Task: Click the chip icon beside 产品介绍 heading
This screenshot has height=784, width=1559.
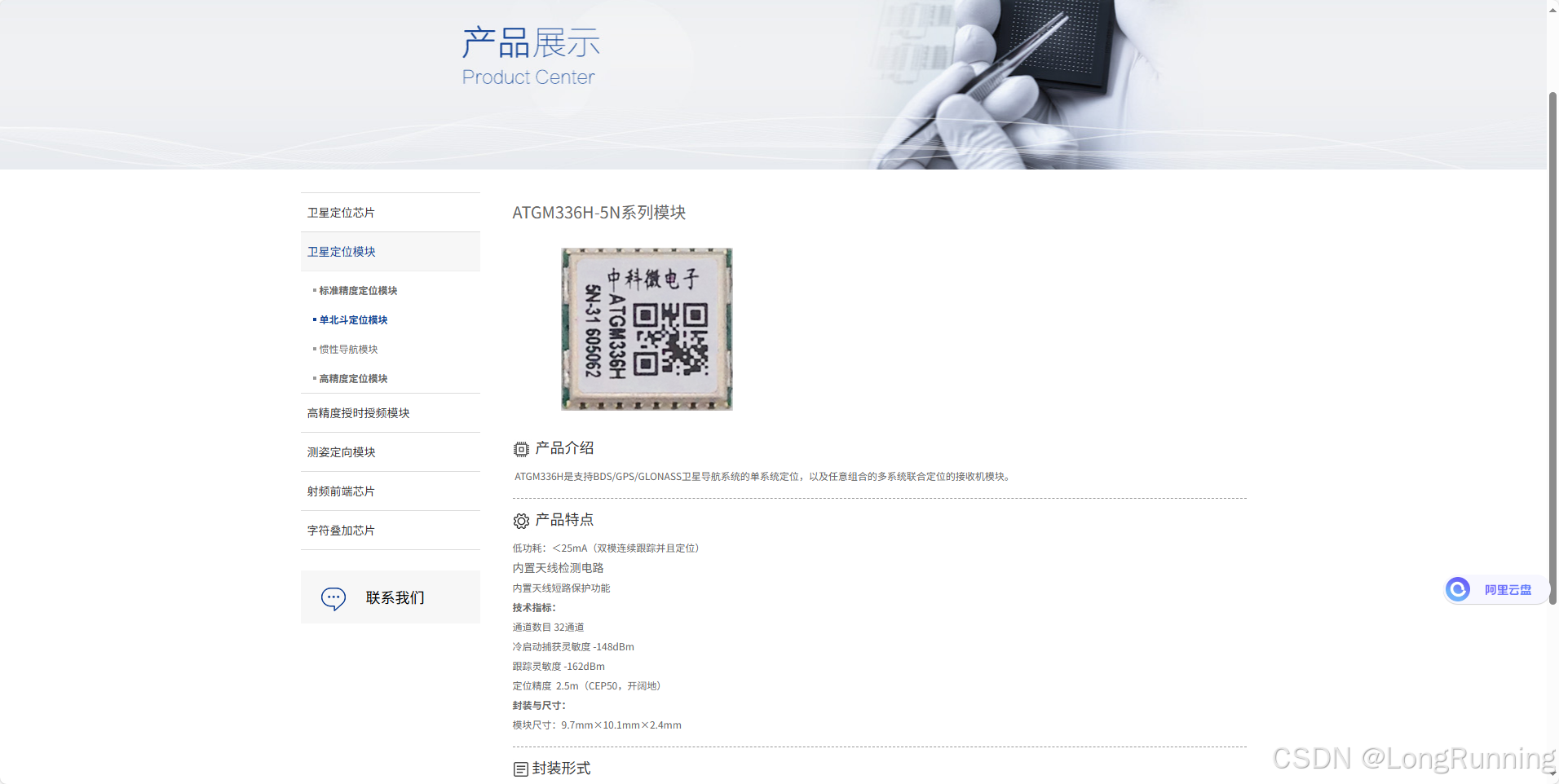Action: coord(521,448)
